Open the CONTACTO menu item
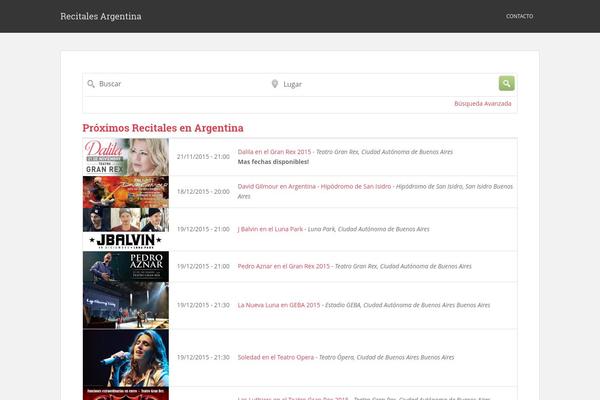The width and height of the screenshot is (600, 400). point(519,16)
